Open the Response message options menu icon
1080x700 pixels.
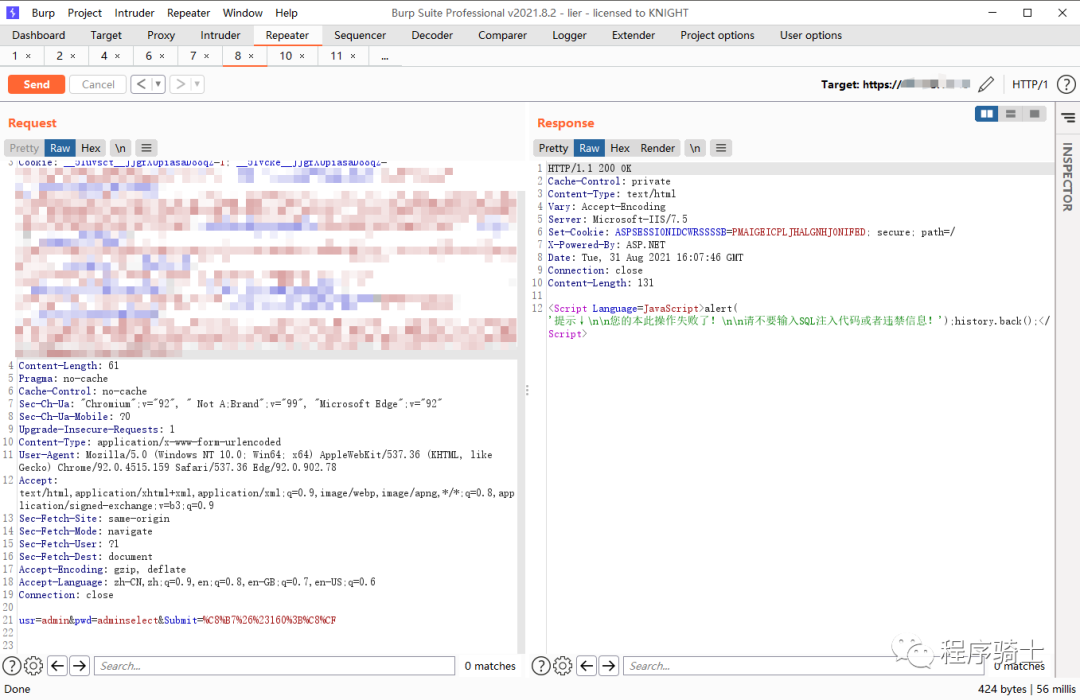tap(721, 148)
